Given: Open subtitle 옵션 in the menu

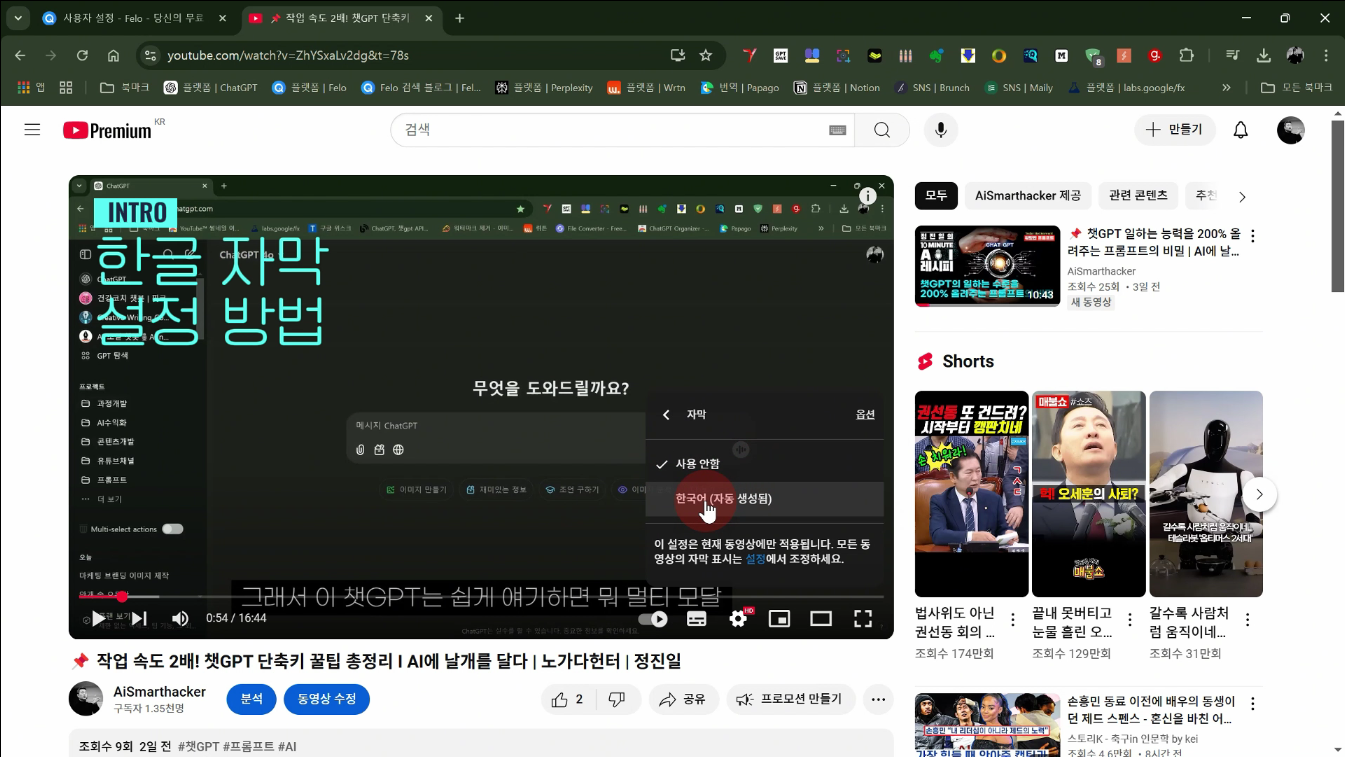Looking at the screenshot, I should 865,415.
